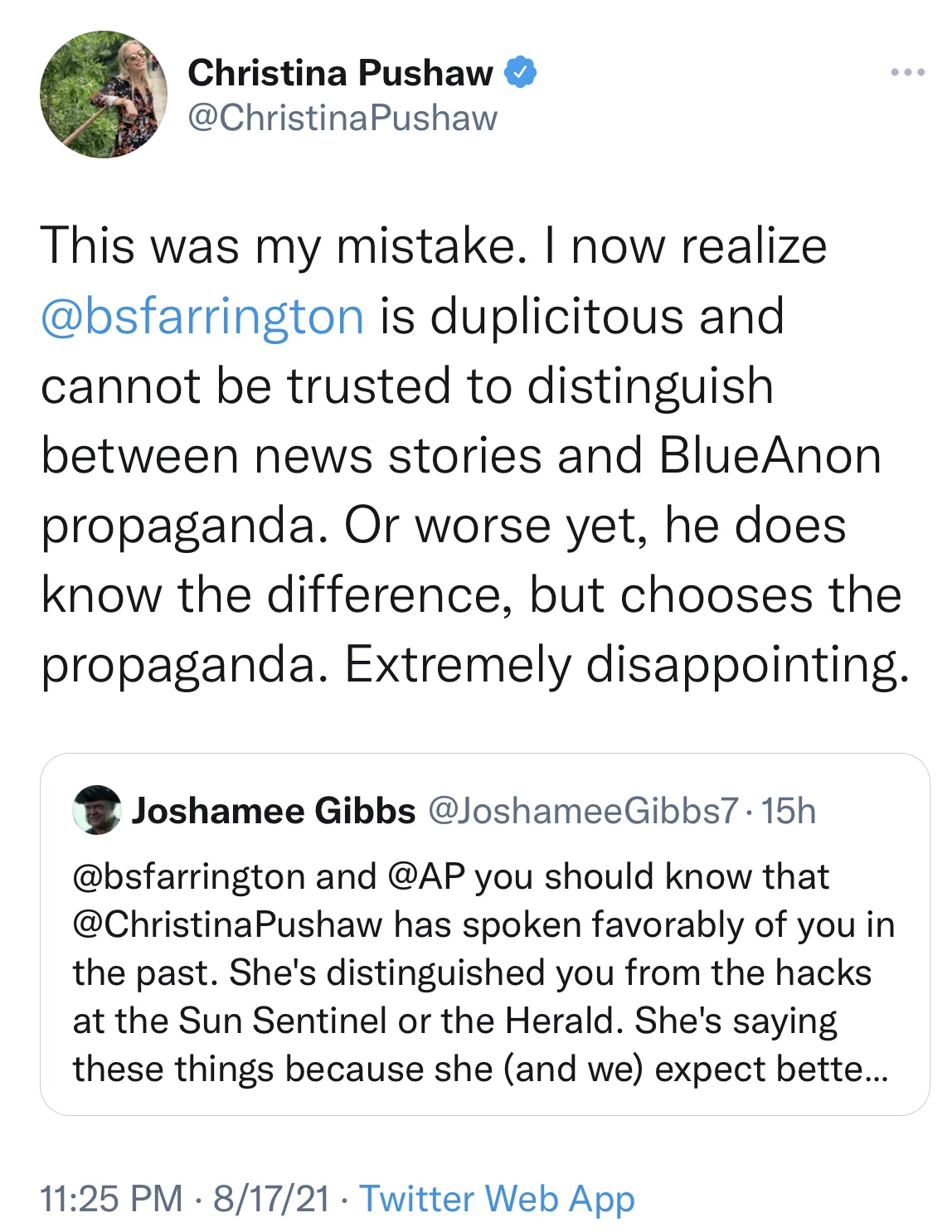Open the Twitter Web App source link
The image size is (952, 1232).
[x=497, y=1199]
